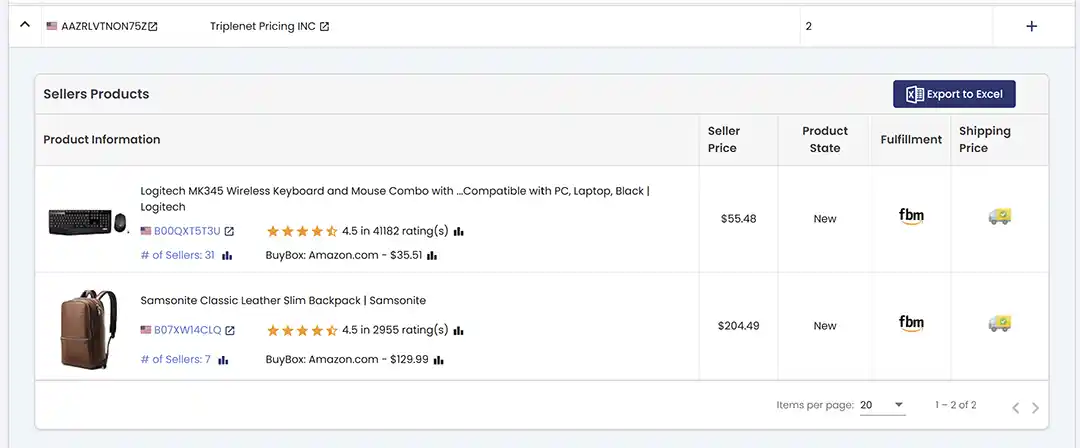This screenshot has width=1080, height=448.
Task: Click the $204.49 seller price
Action: (738, 325)
